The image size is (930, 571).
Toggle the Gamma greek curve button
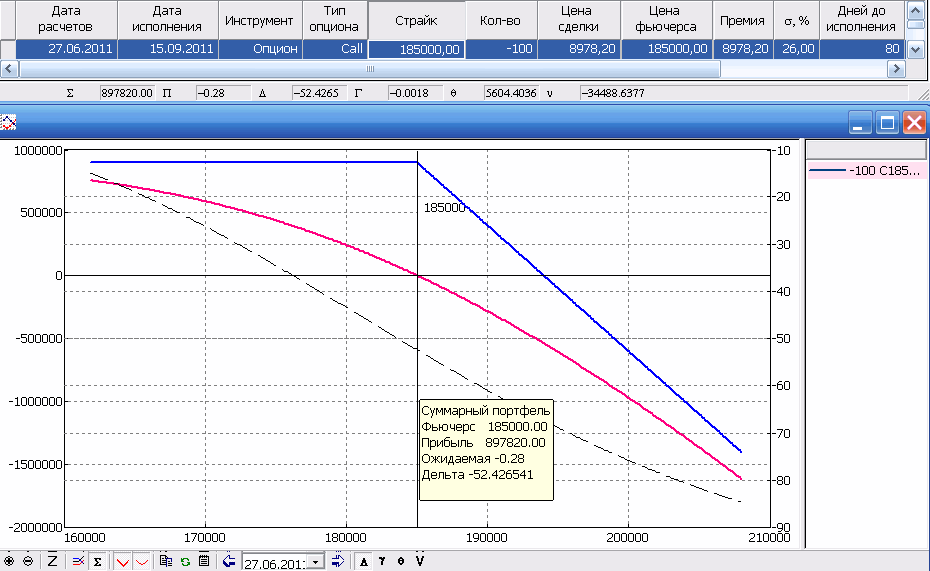point(382,561)
